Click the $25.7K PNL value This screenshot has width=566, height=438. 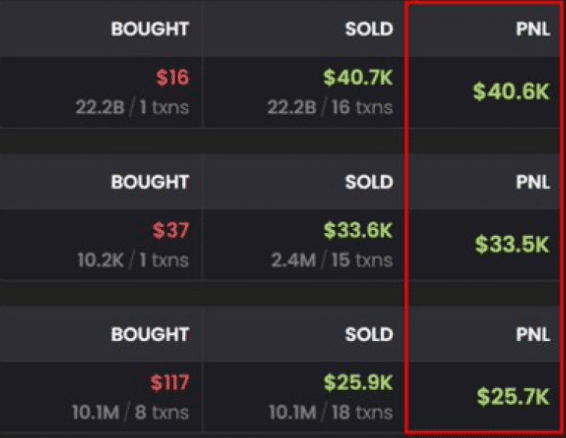513,396
